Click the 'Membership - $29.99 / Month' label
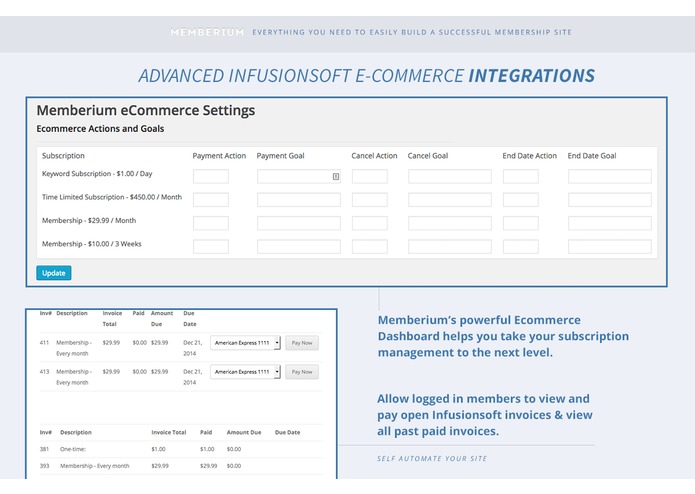Image resolution: width=695 pixels, height=494 pixels. [89, 221]
